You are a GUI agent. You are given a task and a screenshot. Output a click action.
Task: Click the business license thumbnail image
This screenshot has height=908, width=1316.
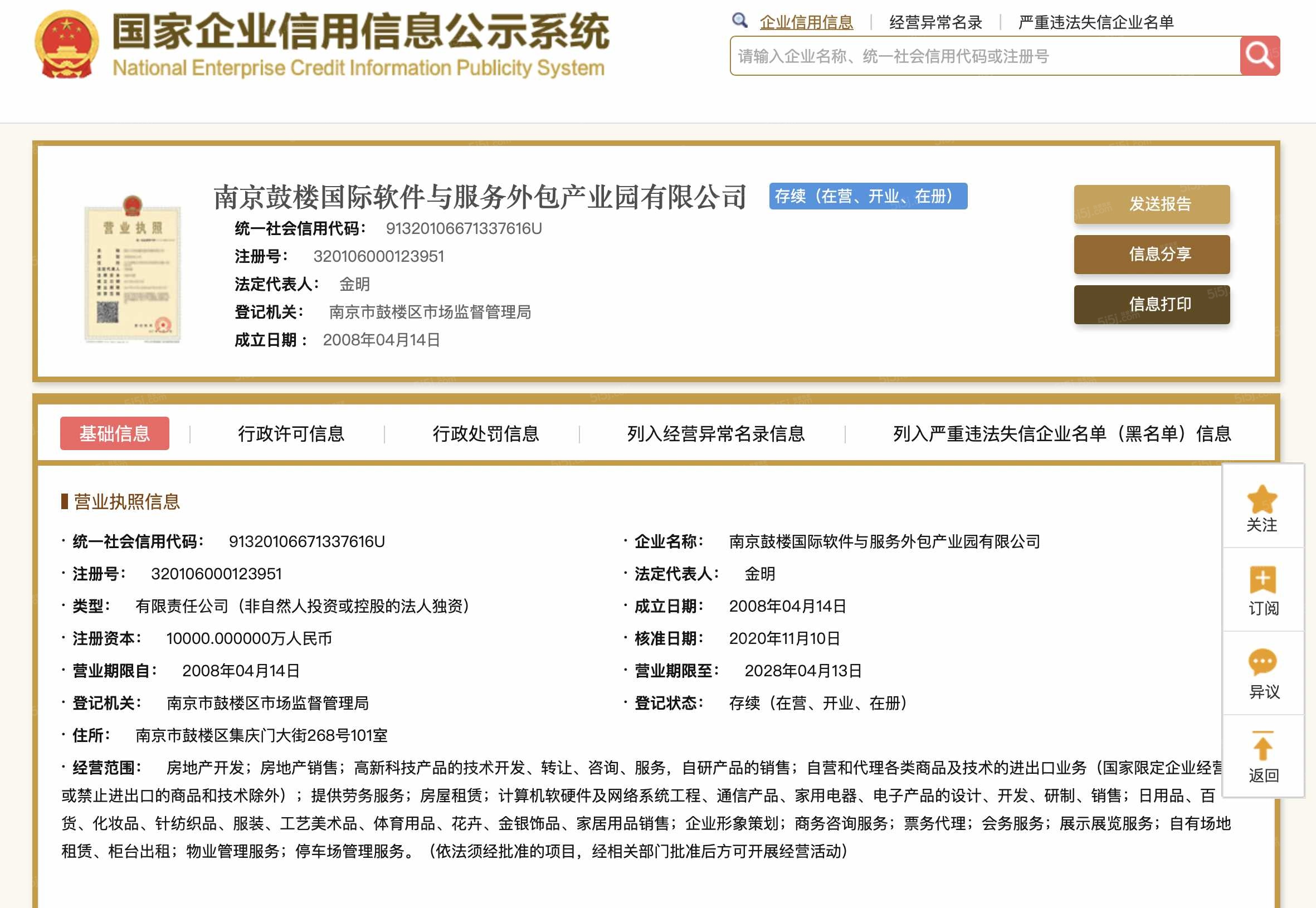[133, 273]
